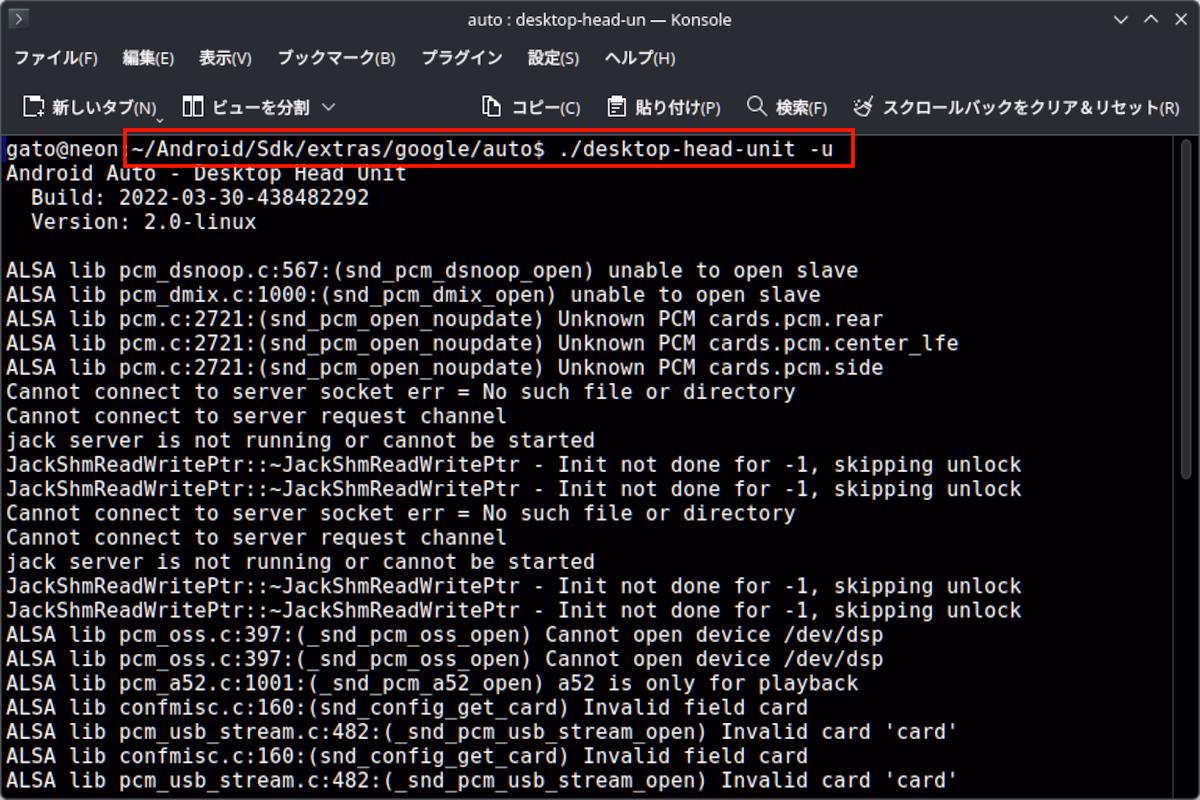
Task: Click the keep-above up arrow title button
Action: 1151,19
